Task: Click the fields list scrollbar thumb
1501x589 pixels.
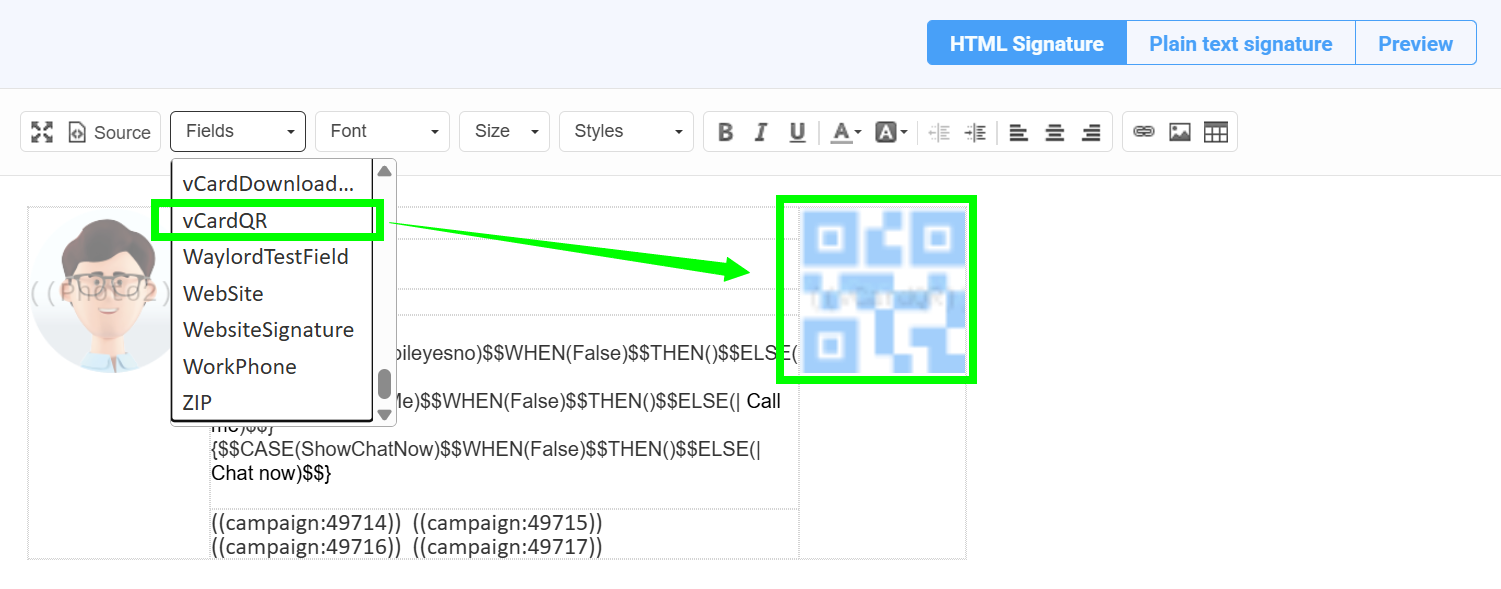Action: (x=384, y=384)
